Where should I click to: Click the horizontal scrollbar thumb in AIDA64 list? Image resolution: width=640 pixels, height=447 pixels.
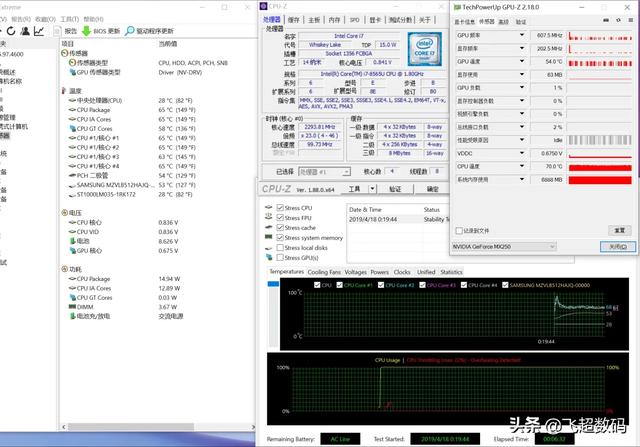pos(131,427)
